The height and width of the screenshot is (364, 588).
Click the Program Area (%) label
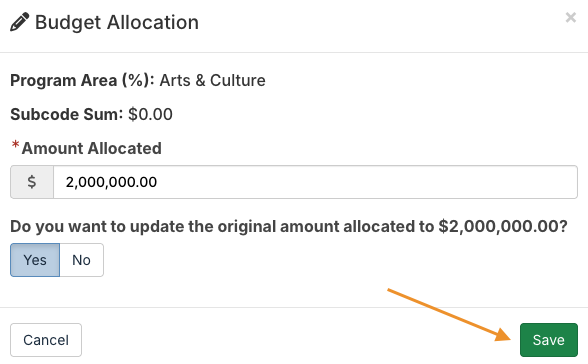(82, 81)
